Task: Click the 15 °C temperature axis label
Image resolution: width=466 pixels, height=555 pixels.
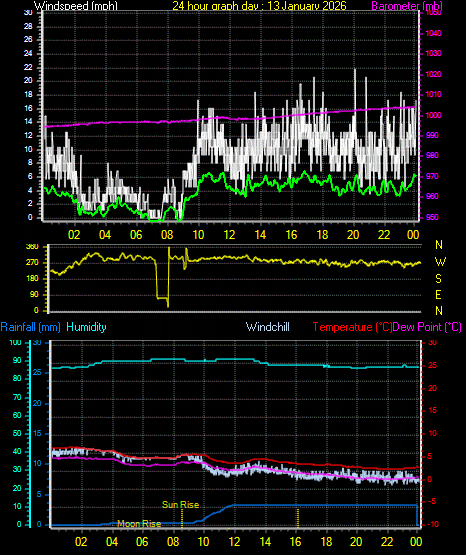Action: tap(432, 411)
